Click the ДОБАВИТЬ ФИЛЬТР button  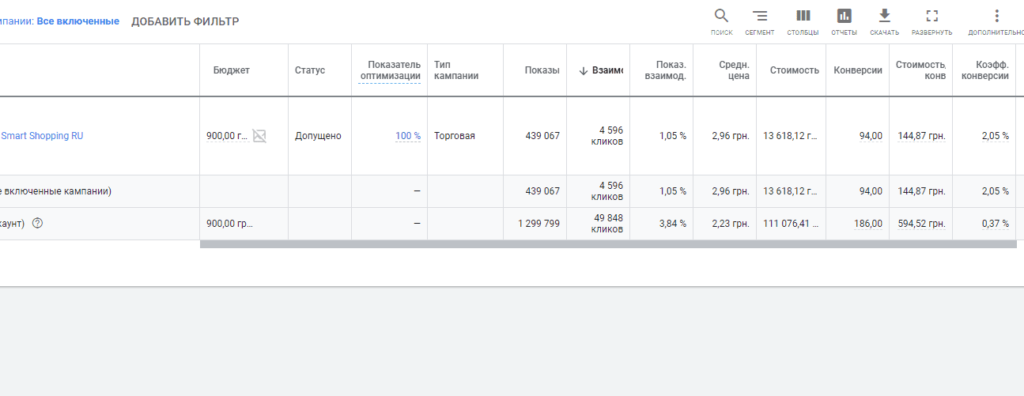point(185,22)
